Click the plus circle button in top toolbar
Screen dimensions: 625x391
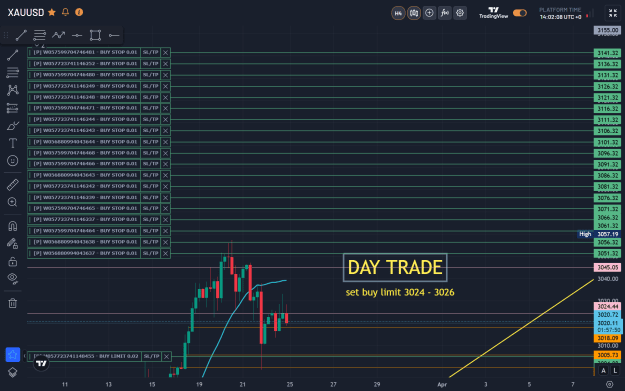click(429, 13)
